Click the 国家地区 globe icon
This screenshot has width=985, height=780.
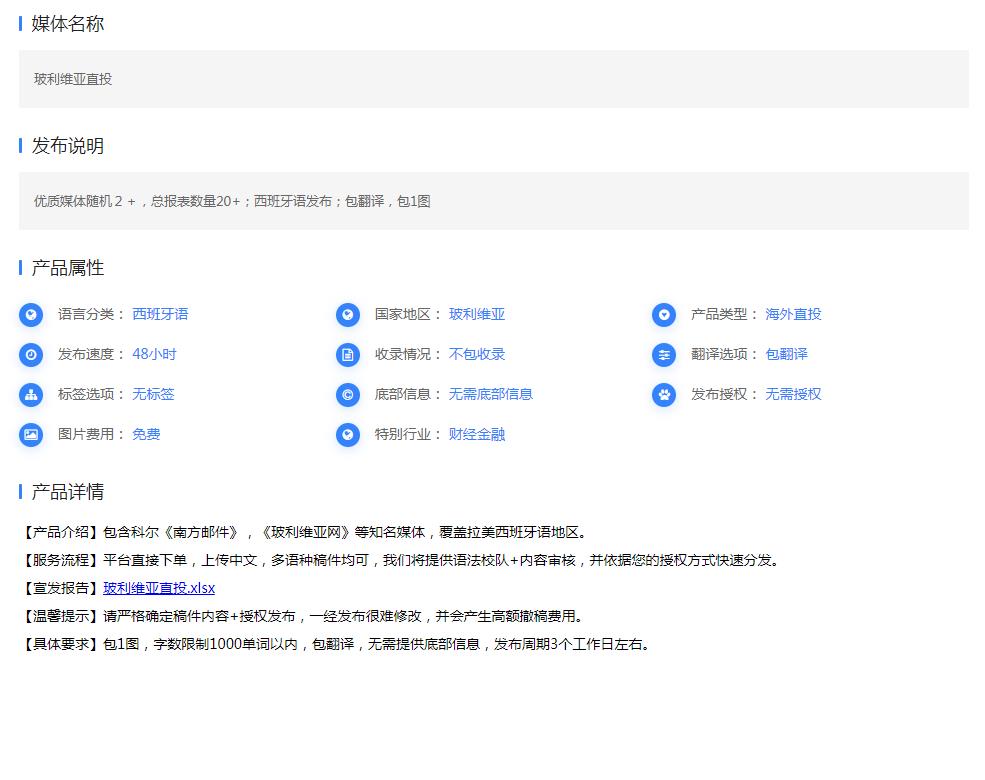(x=347, y=315)
